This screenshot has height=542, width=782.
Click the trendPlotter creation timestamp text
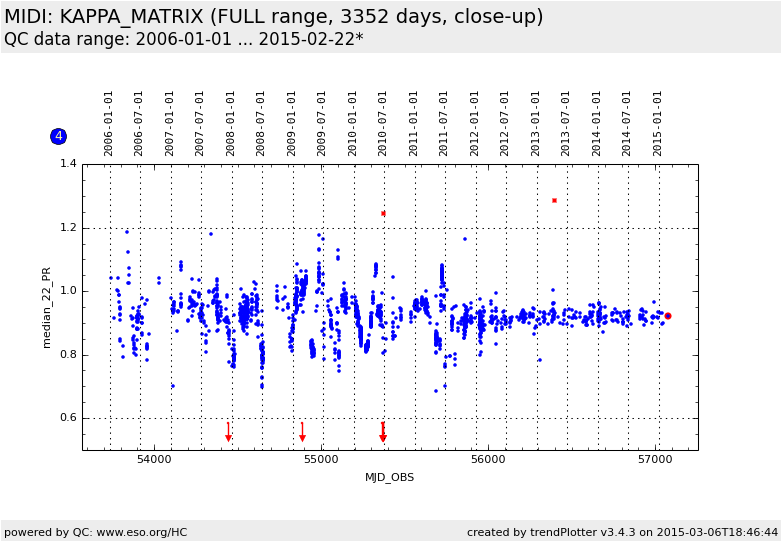(622, 532)
